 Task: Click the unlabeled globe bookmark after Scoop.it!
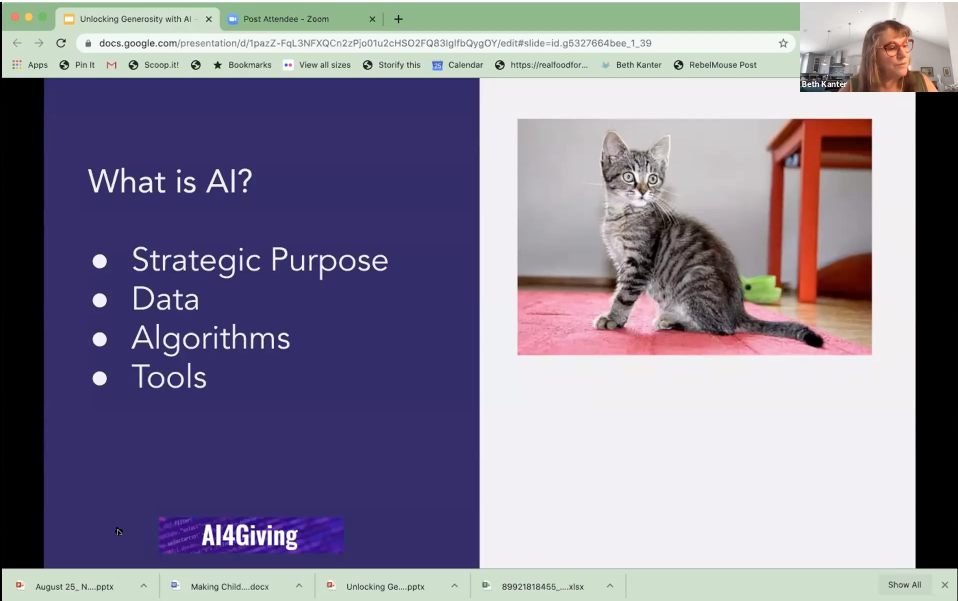pos(196,65)
